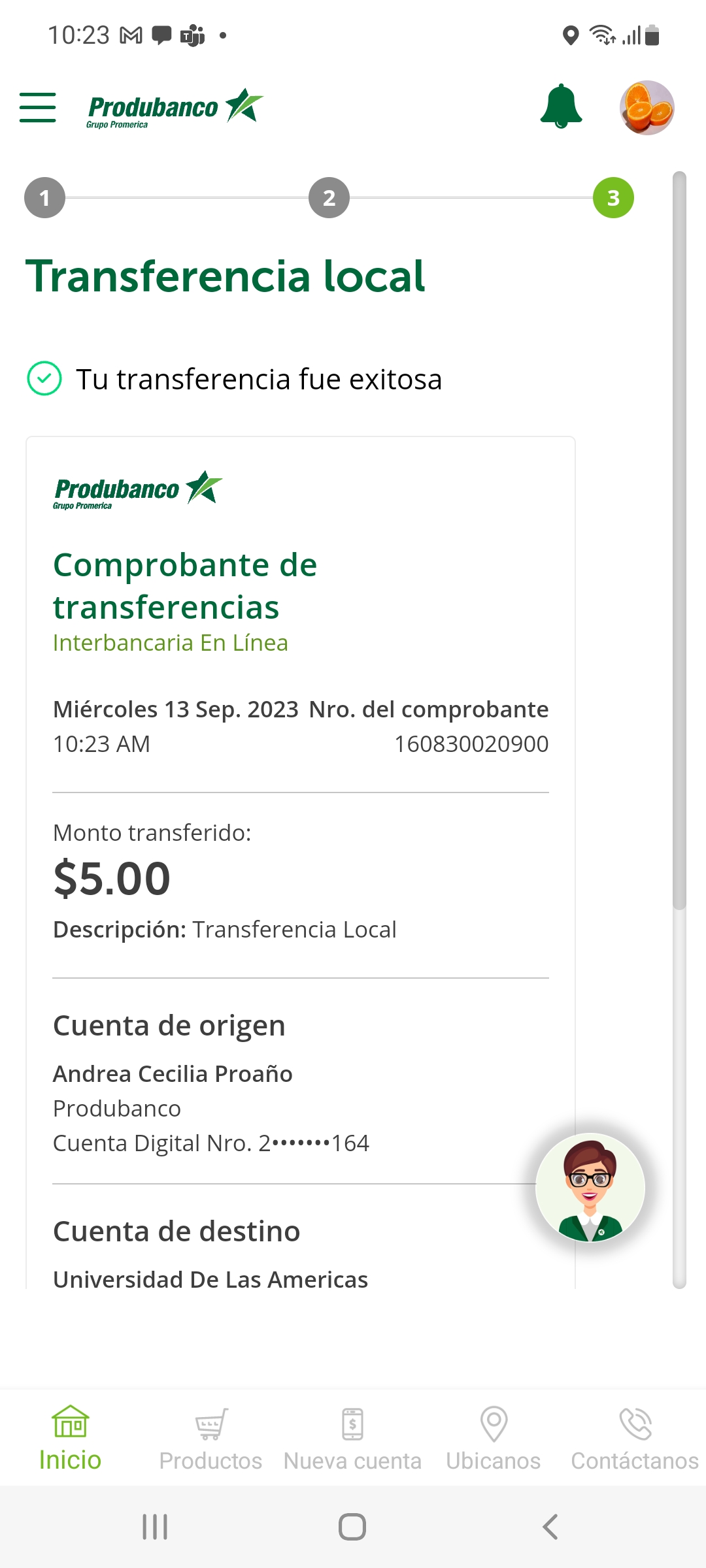Tap the Produbanco logo on receipt
This screenshot has height=1568, width=706.
(137, 489)
